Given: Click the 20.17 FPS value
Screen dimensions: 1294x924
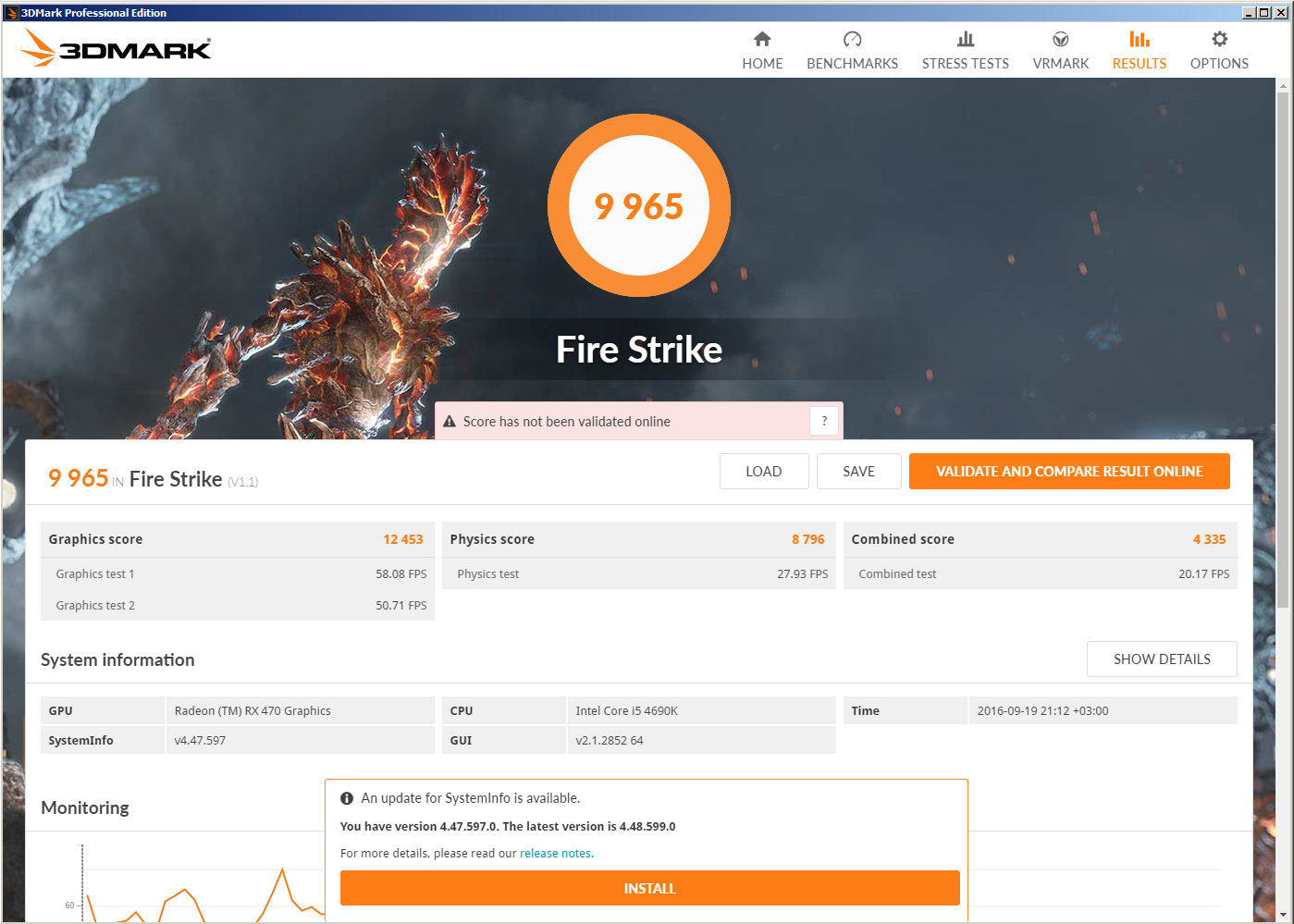Looking at the screenshot, I should [1204, 574].
